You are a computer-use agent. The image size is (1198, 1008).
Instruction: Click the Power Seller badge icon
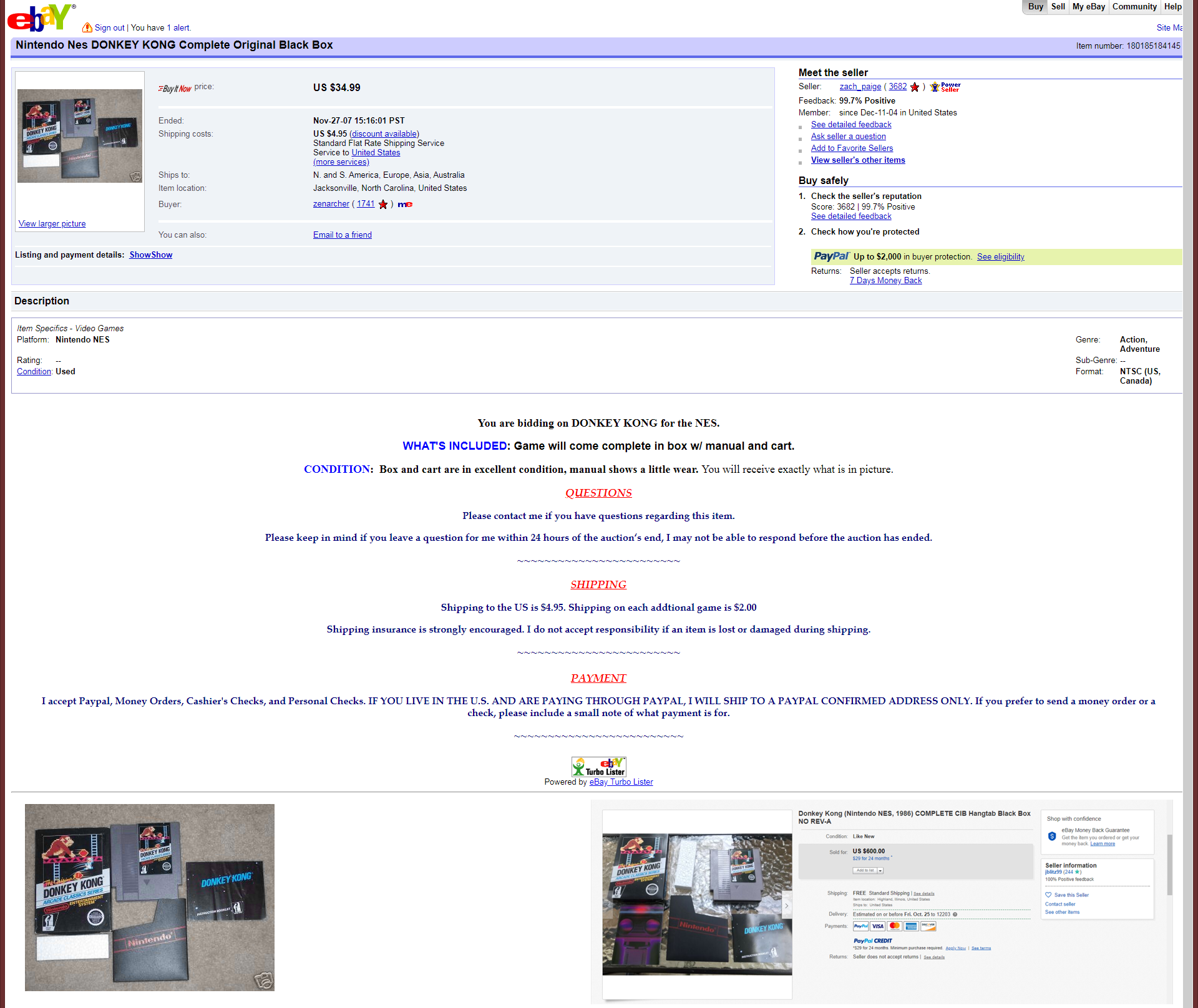945,87
